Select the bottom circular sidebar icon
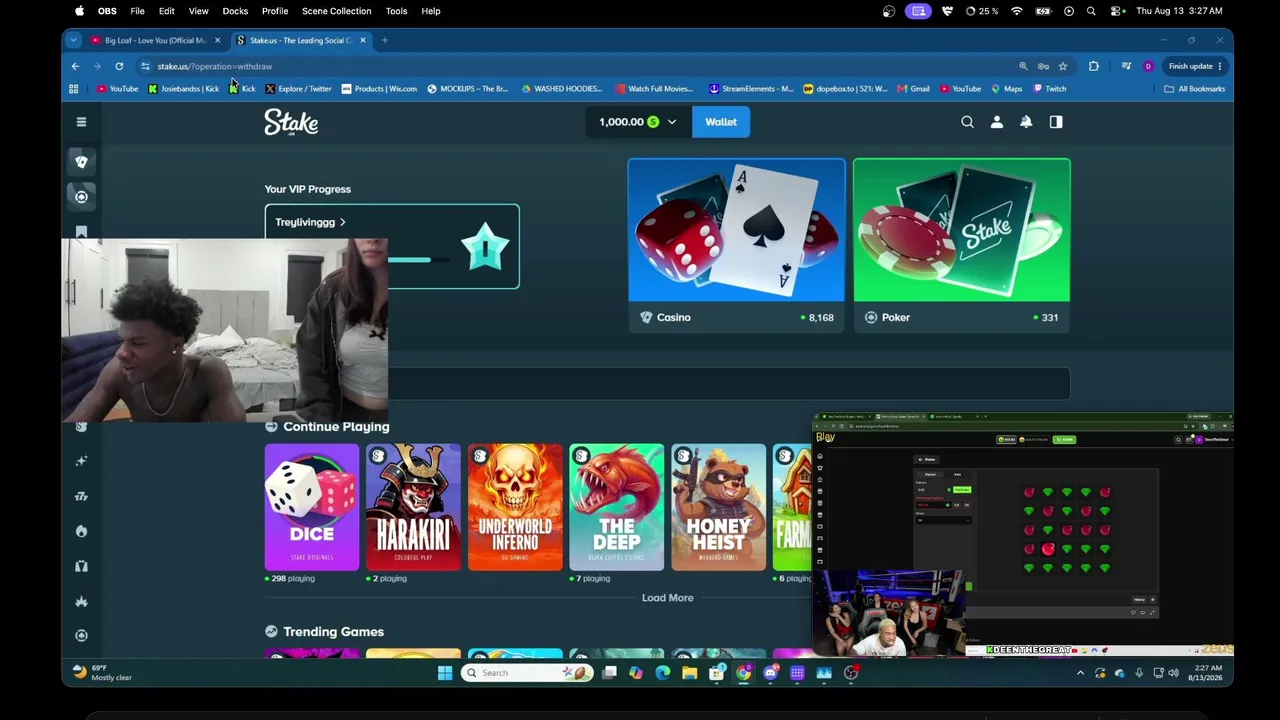The height and width of the screenshot is (720, 1280). point(81,635)
